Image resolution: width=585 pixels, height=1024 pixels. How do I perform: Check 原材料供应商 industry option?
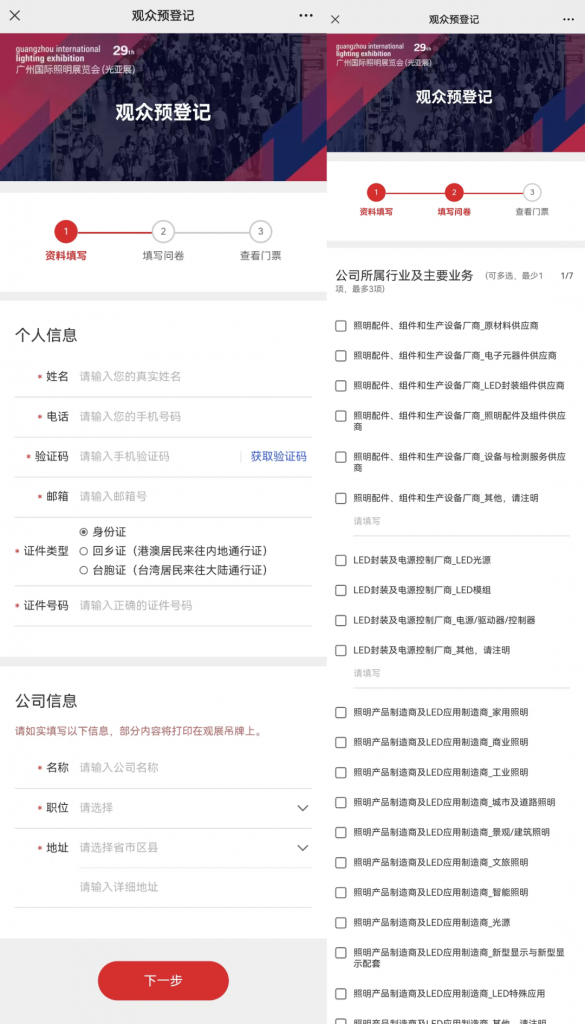tap(341, 326)
